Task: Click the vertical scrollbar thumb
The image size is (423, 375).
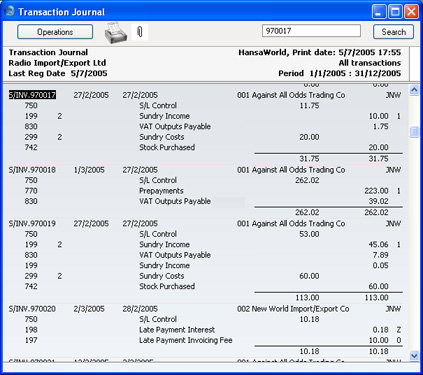Action: point(414,132)
